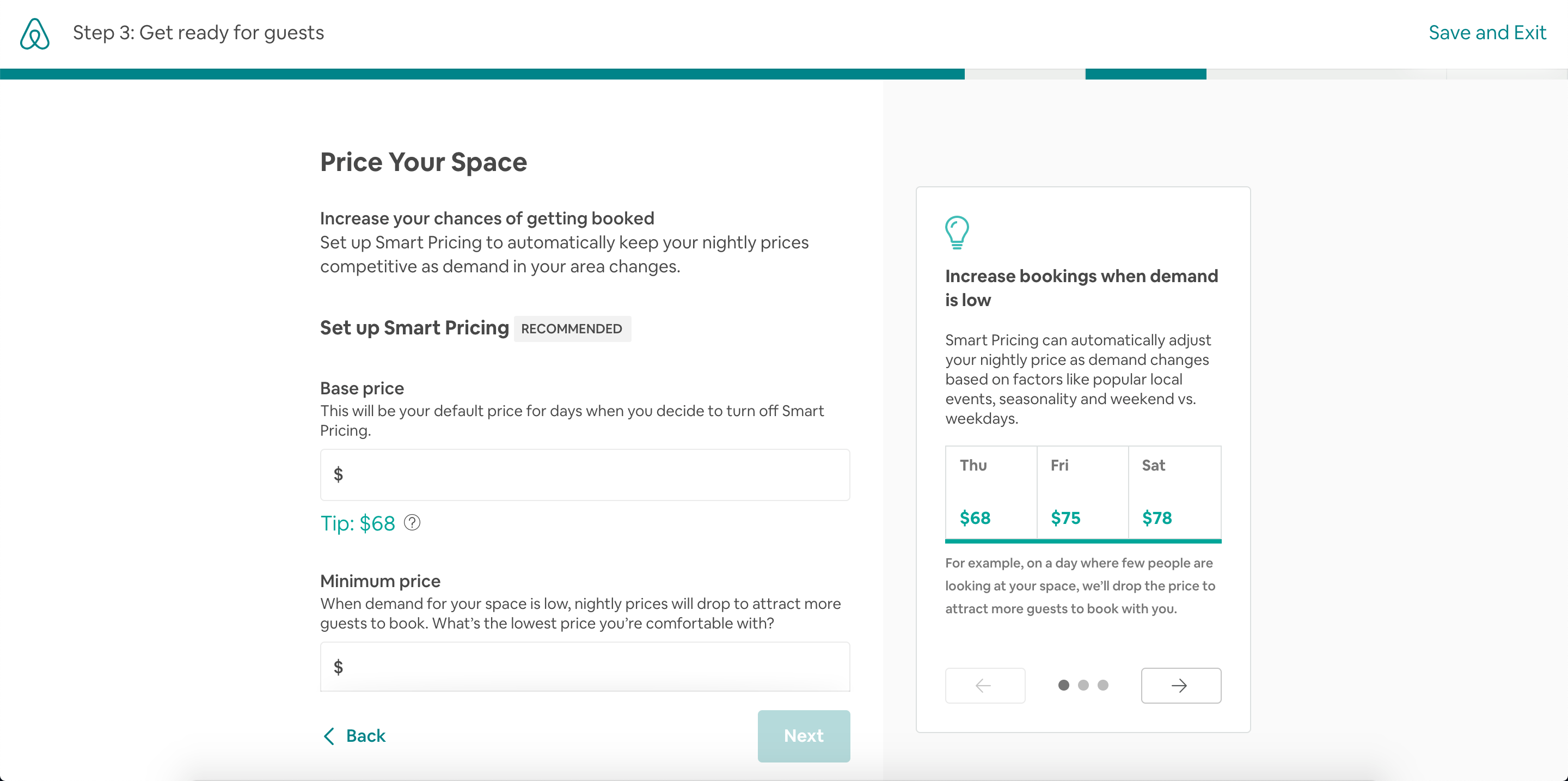Select the Sat column in the demand table
Image resolution: width=1568 pixels, height=781 pixels.
tap(1174, 493)
